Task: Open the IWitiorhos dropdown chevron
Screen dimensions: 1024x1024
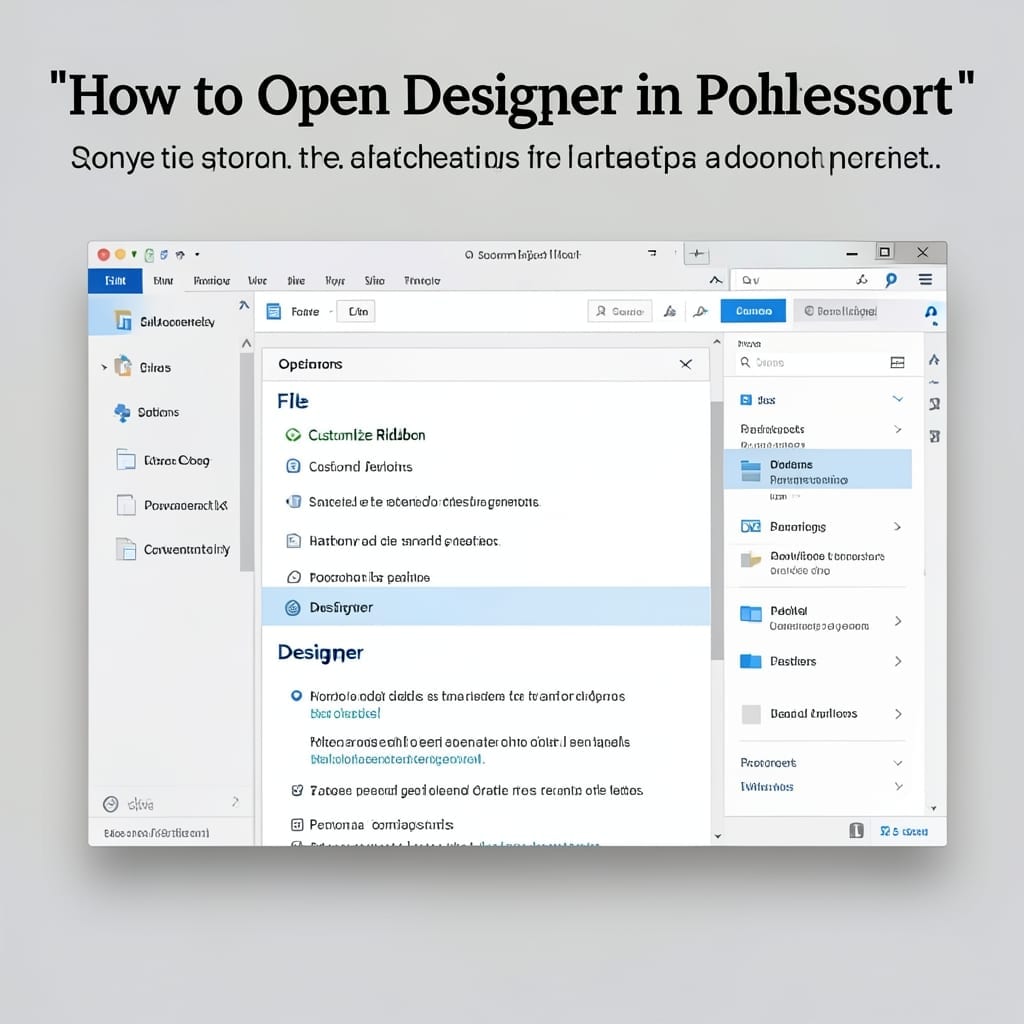Action: pyautogui.click(x=898, y=786)
